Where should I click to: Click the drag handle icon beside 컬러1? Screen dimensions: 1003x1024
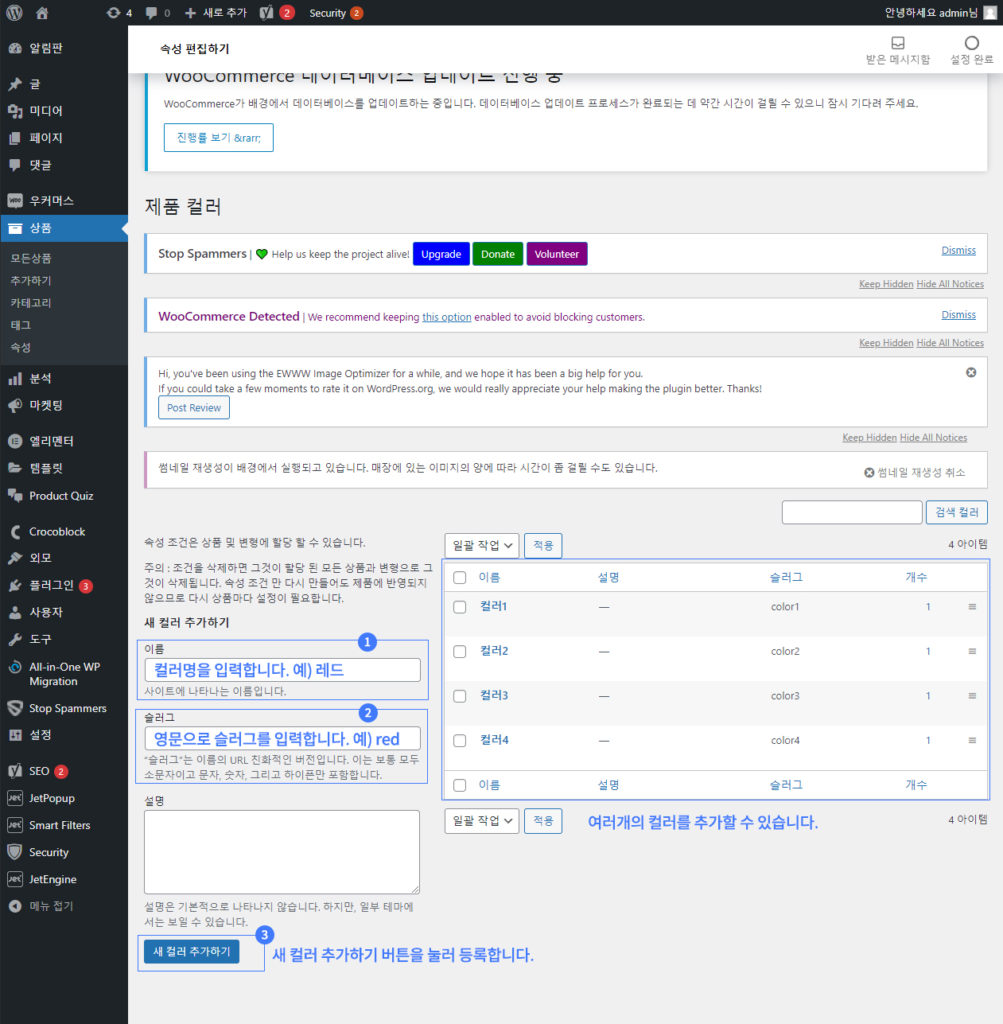click(971, 607)
